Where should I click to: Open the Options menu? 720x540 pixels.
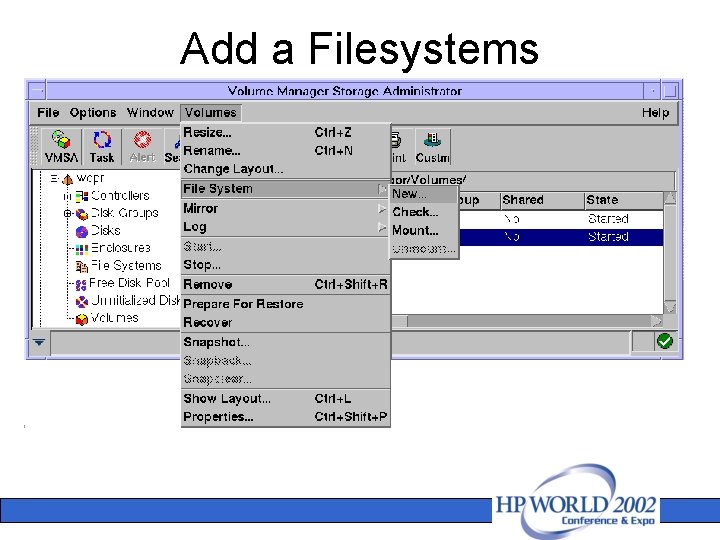pos(93,112)
